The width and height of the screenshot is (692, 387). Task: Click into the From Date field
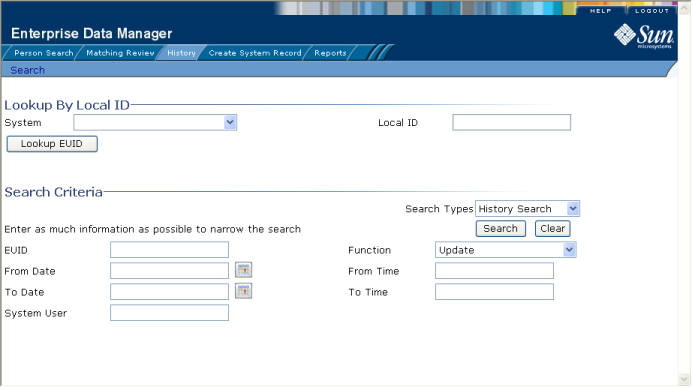click(169, 271)
